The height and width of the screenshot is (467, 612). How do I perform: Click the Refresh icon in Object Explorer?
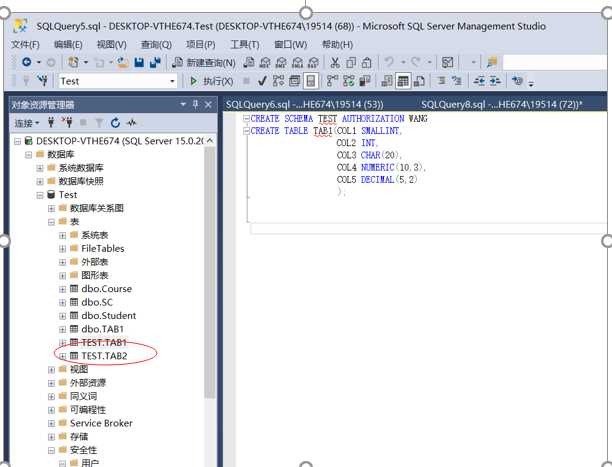[115, 123]
